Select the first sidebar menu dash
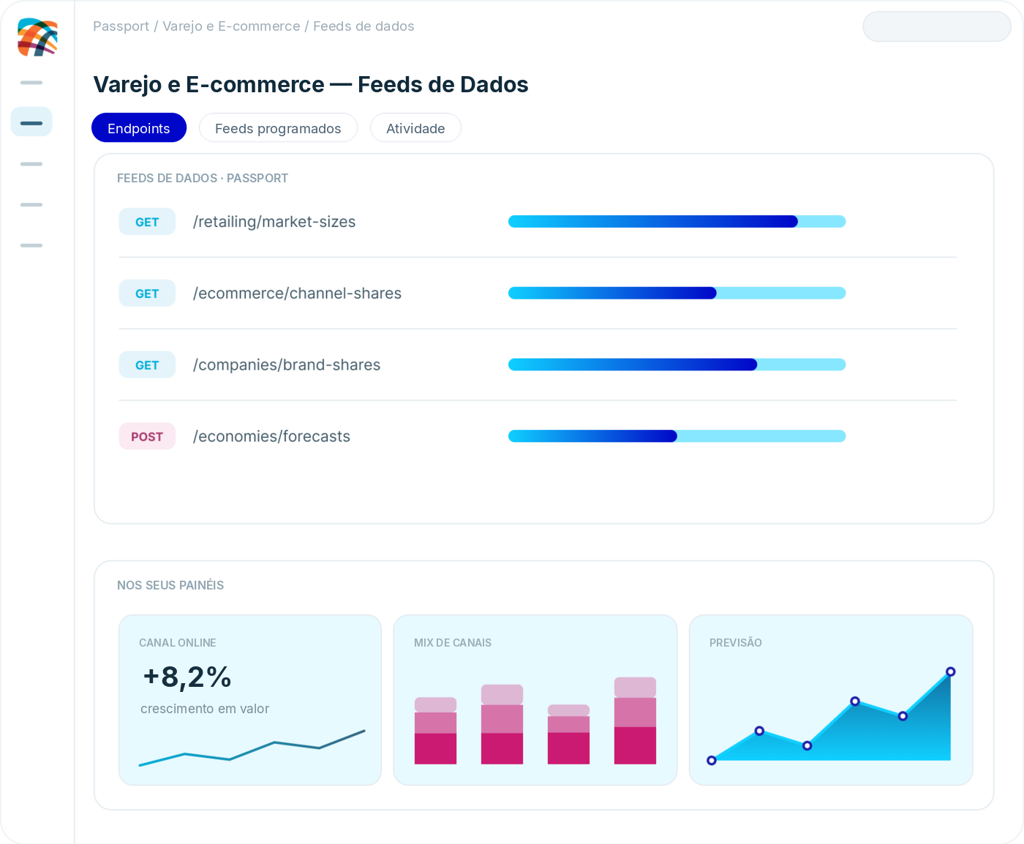The width and height of the screenshot is (1024, 844). click(31, 83)
